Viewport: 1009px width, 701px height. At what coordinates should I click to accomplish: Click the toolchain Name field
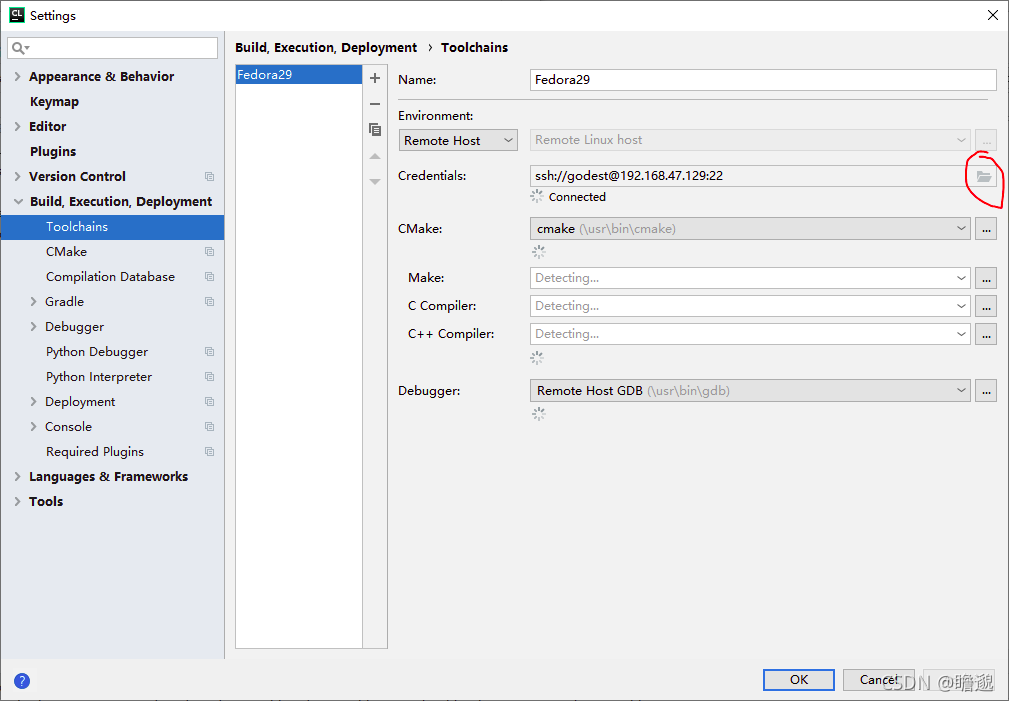pos(763,80)
